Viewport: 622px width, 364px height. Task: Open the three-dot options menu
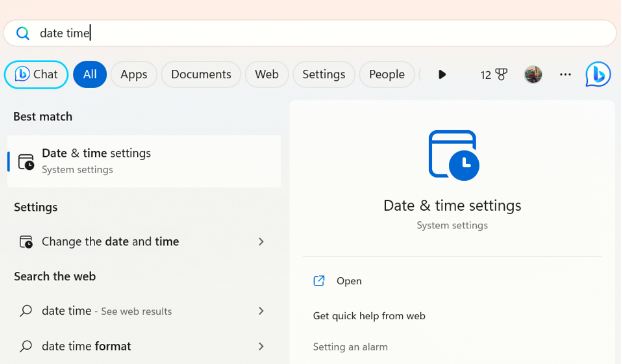(565, 75)
